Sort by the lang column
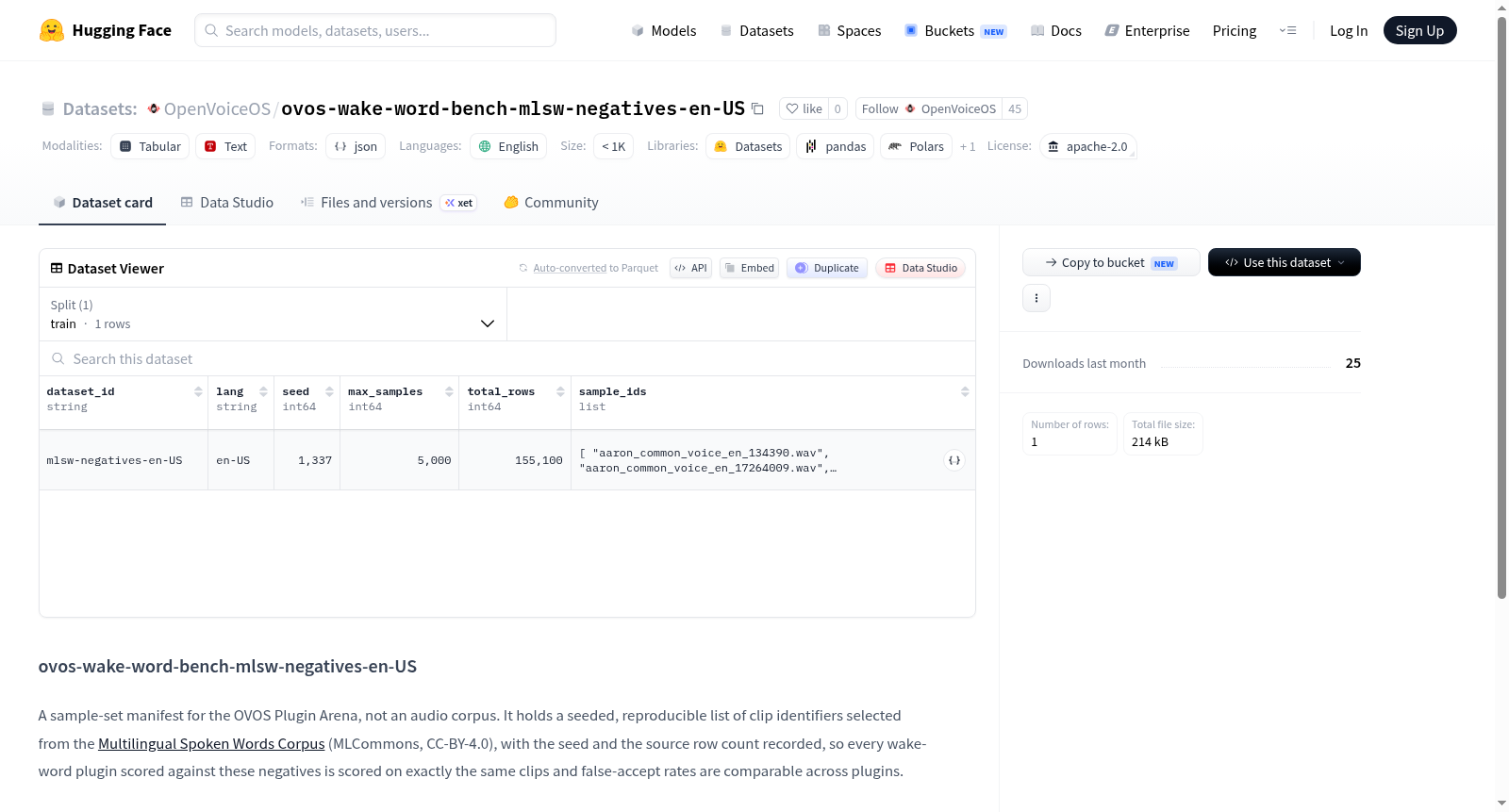The width and height of the screenshot is (1509, 812). (263, 391)
